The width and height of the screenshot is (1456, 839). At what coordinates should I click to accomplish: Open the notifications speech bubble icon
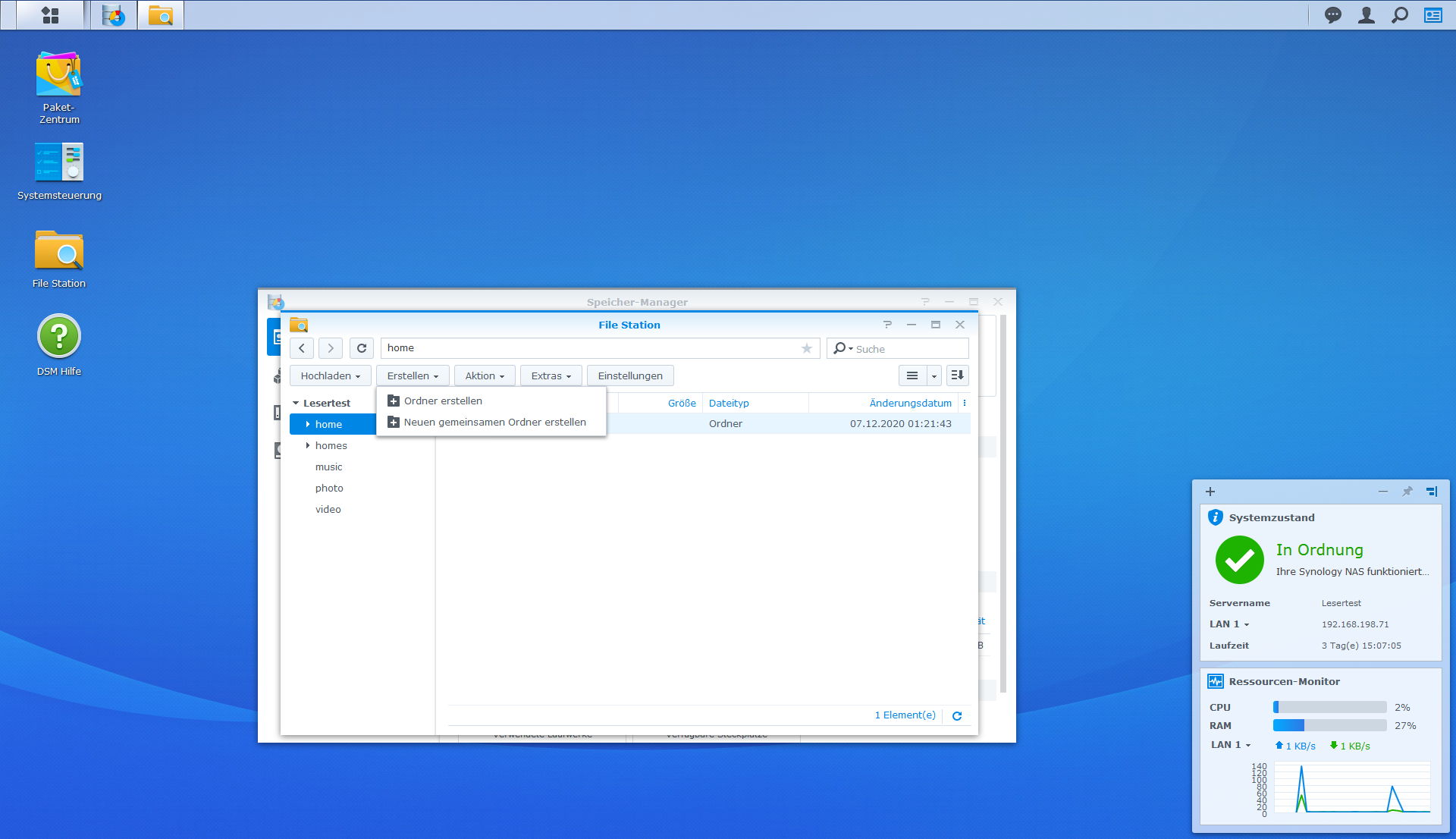(1332, 15)
